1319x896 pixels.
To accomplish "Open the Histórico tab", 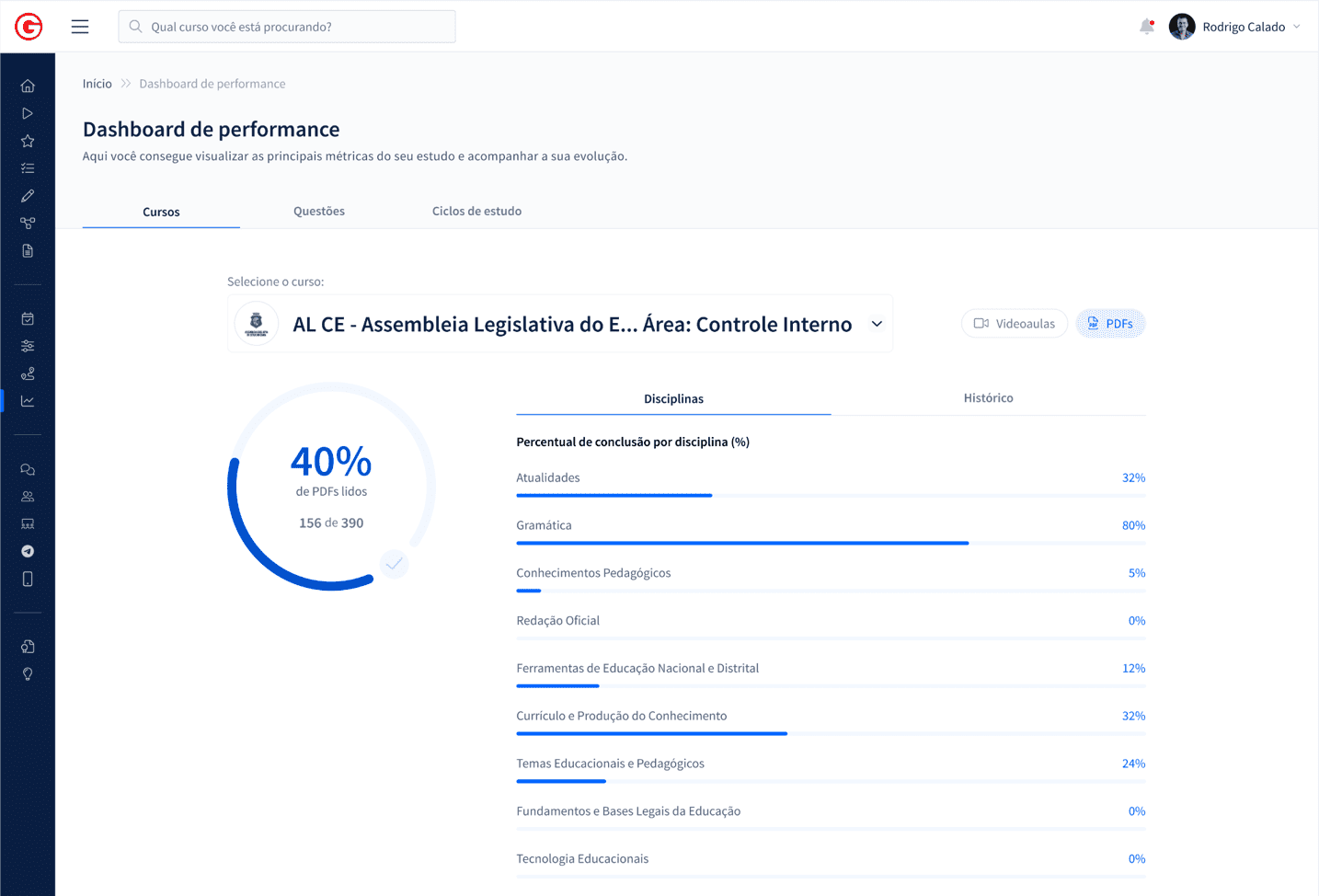I will 988,398.
